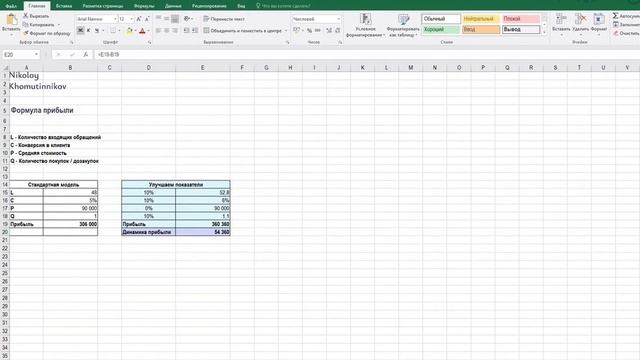The height and width of the screenshot is (360, 640).
Task: Align cell text left
Action: tap(159, 30)
